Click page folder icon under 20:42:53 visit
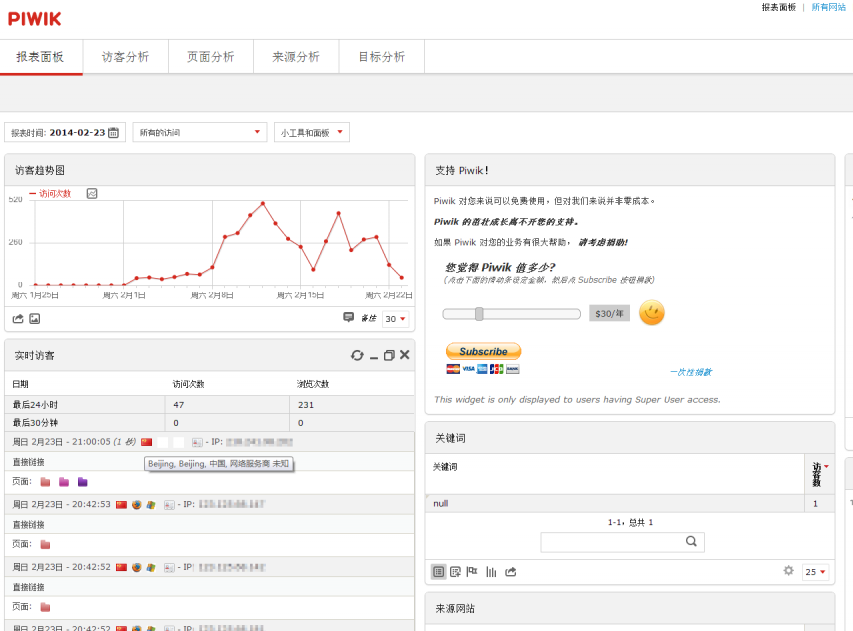The image size is (853, 631). coord(46,545)
